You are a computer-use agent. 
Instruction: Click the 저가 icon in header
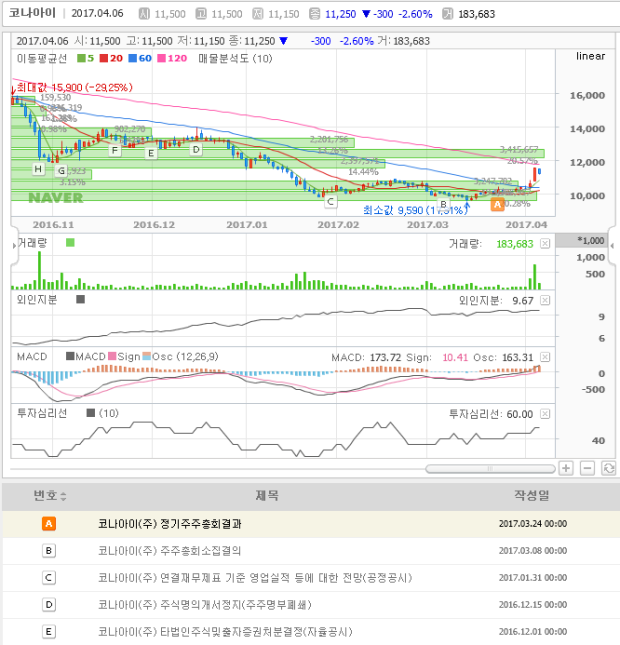pyautogui.click(x=258, y=14)
